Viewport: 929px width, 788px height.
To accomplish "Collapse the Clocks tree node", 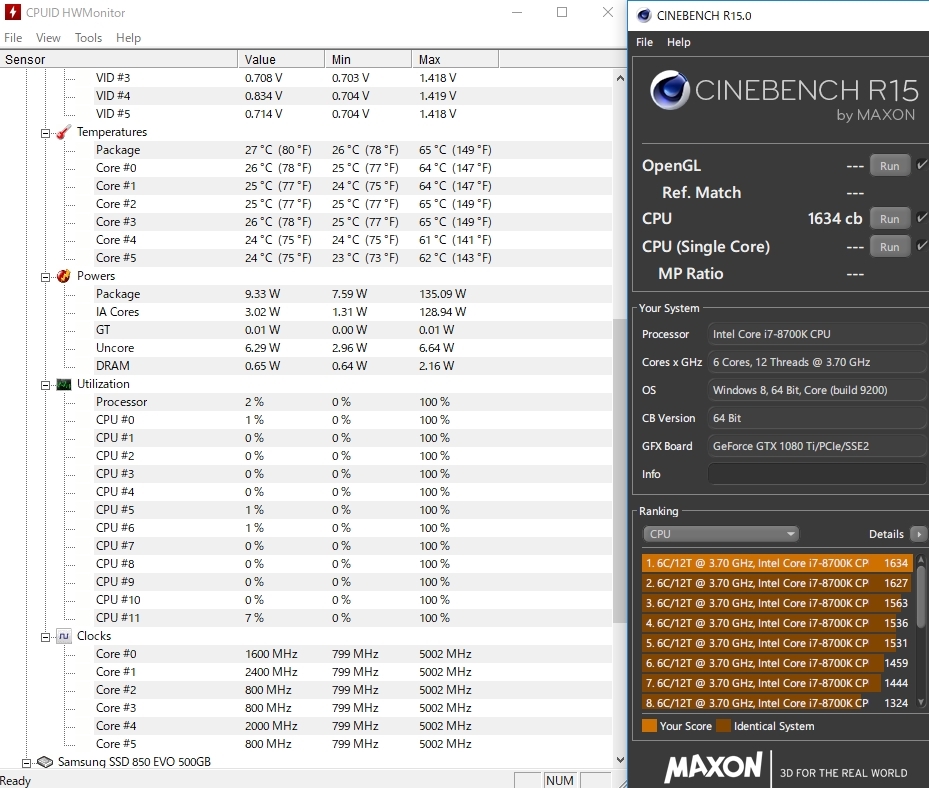I will [45, 638].
